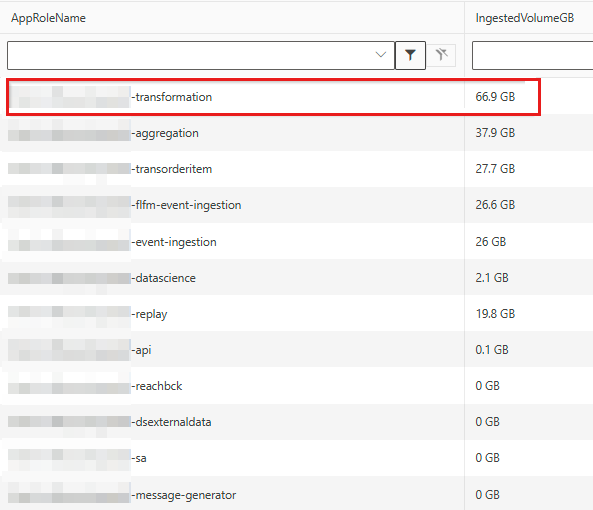The width and height of the screenshot is (593, 510).
Task: Click the 26.6 GB volume cell
Action: coord(495,205)
